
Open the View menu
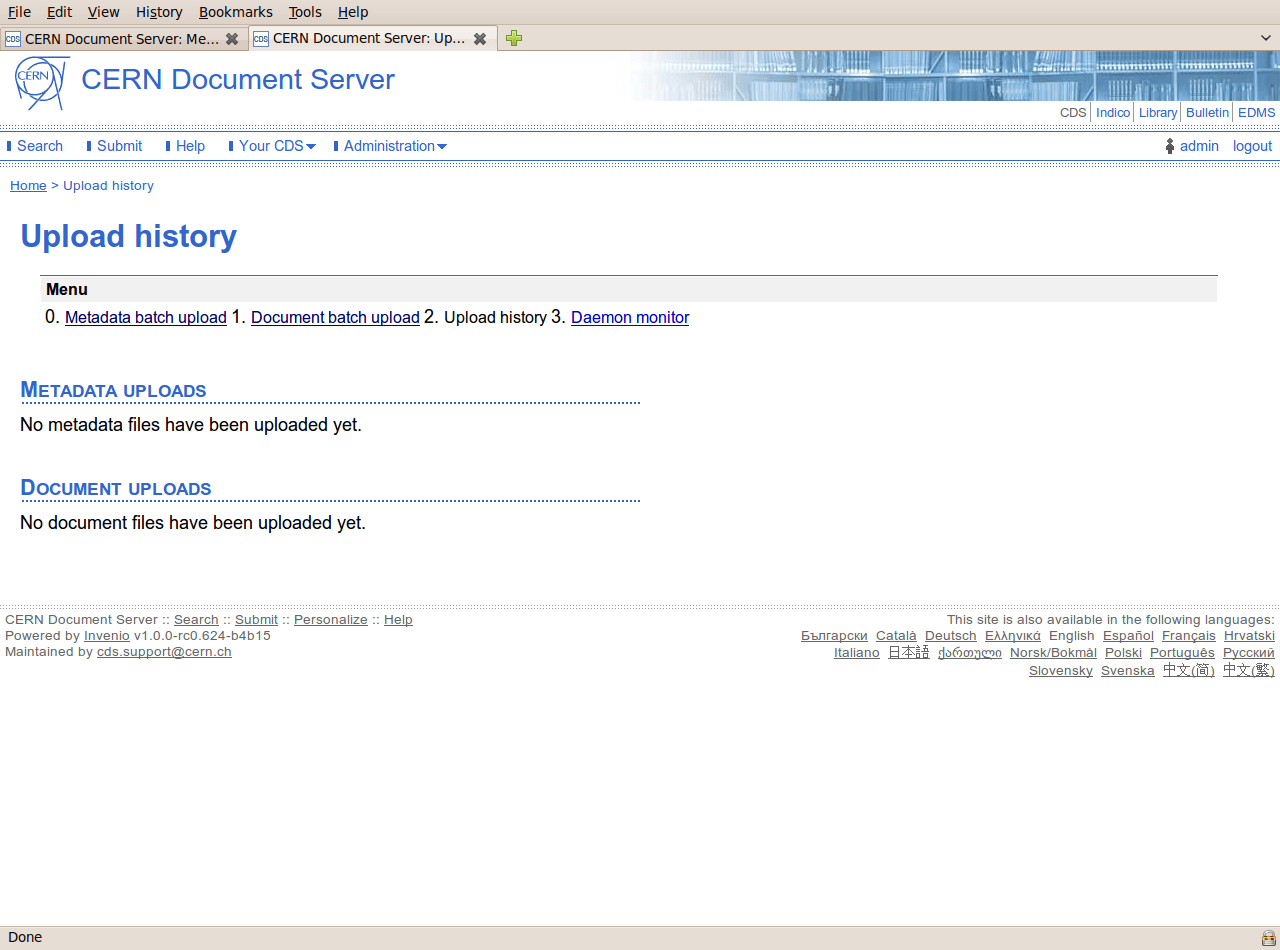tap(104, 12)
